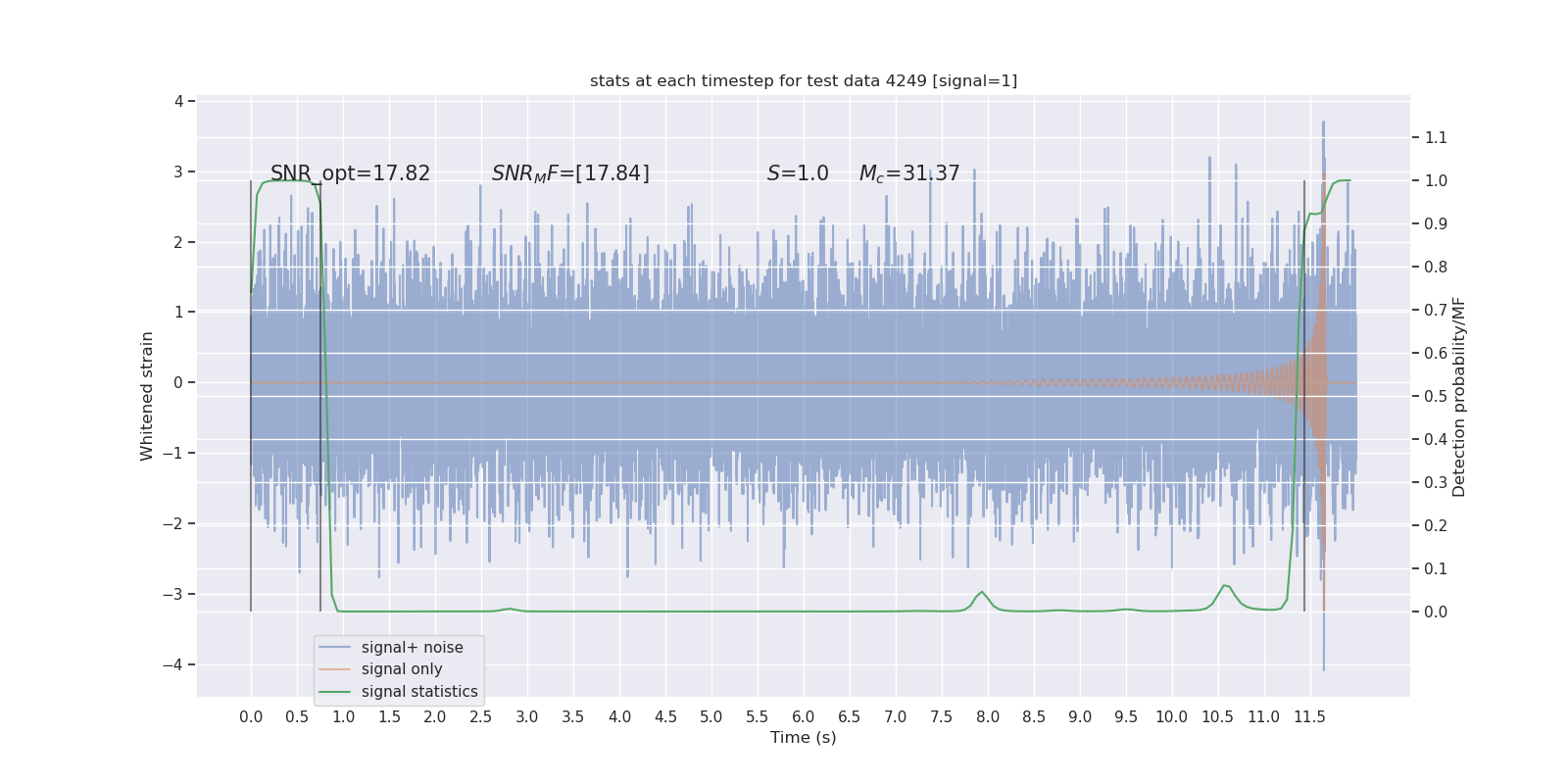The image size is (1568, 784).
Task: Click the 0.7 detection probability tick label
Action: 1436,310
